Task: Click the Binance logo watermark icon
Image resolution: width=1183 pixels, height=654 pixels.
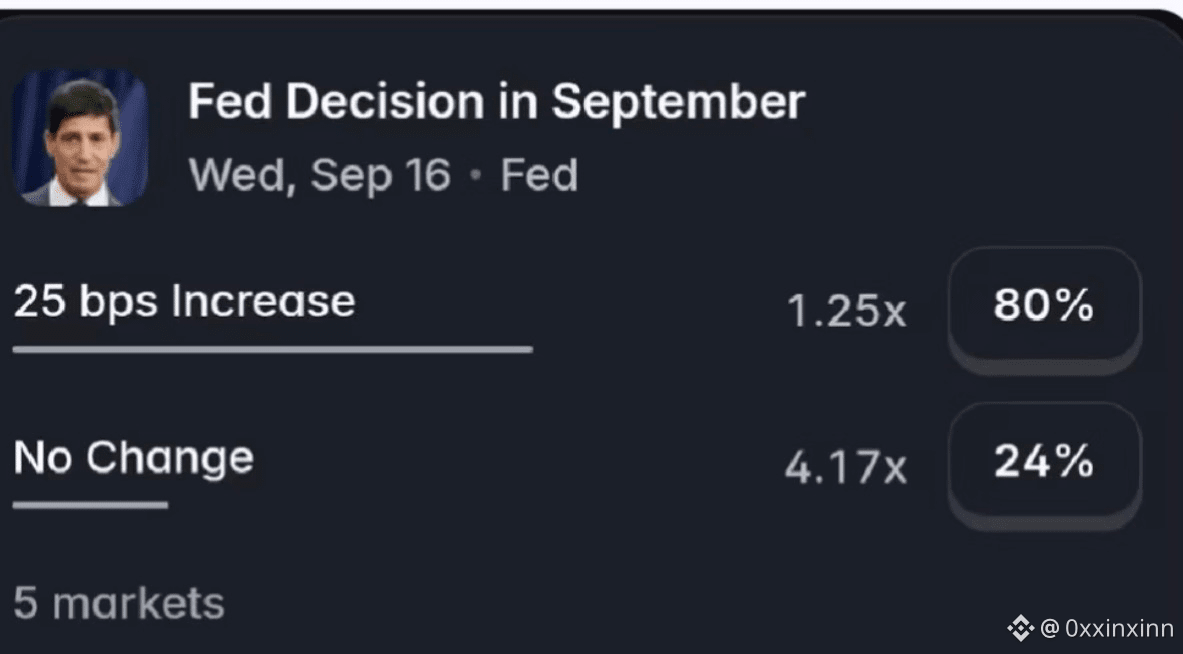Action: (x=1020, y=628)
